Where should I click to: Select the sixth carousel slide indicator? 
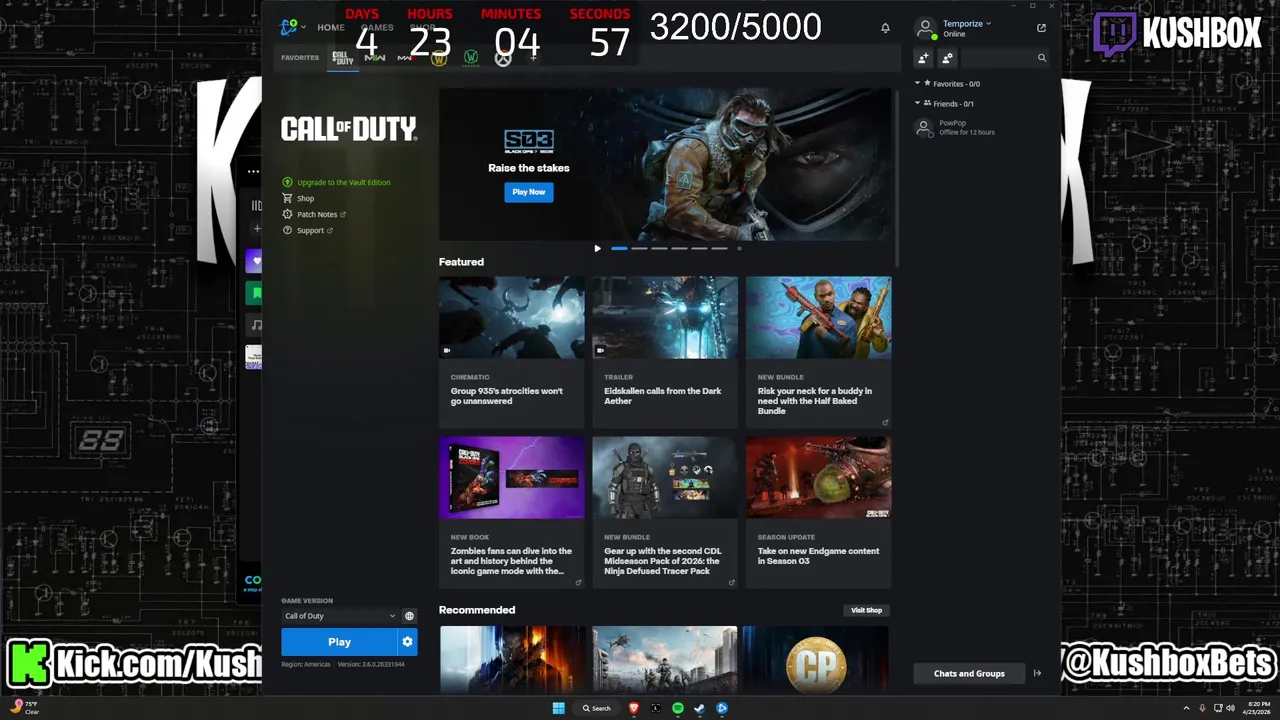719,248
